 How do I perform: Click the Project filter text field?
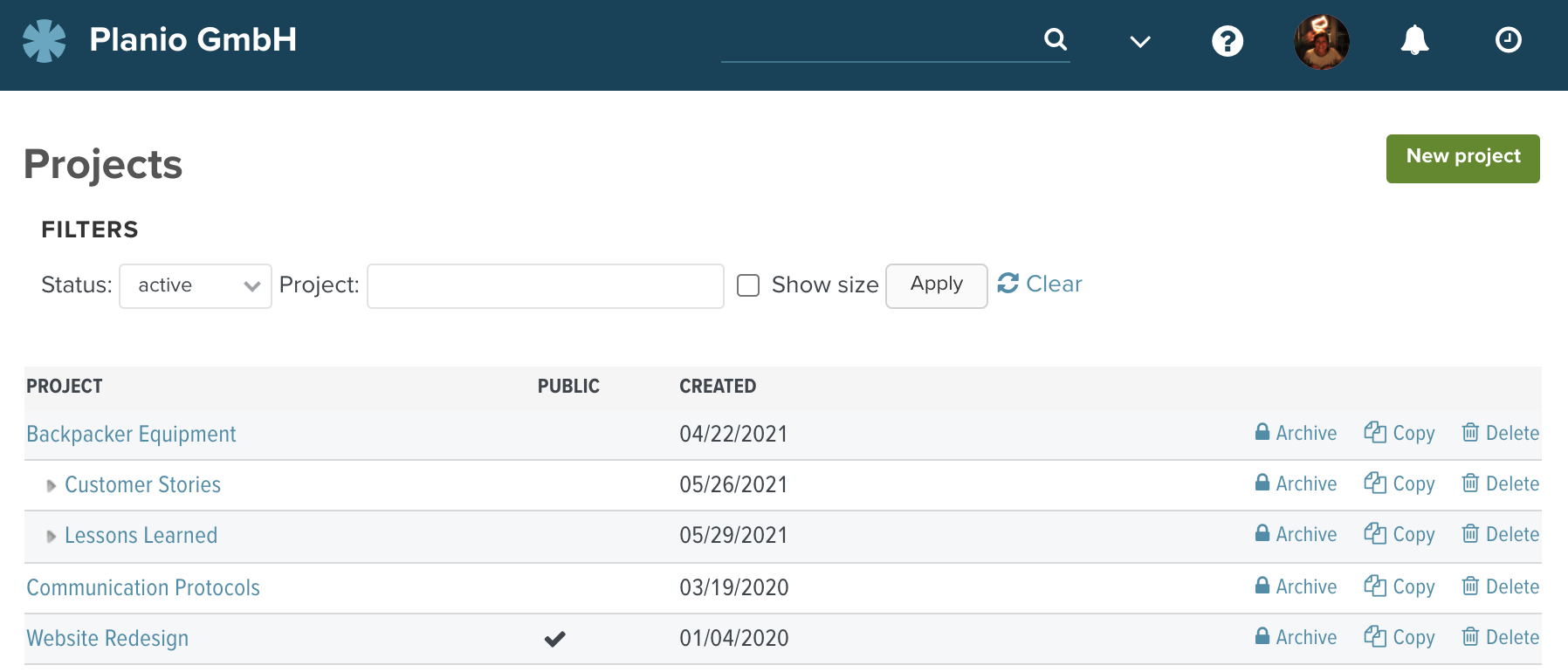pos(546,285)
